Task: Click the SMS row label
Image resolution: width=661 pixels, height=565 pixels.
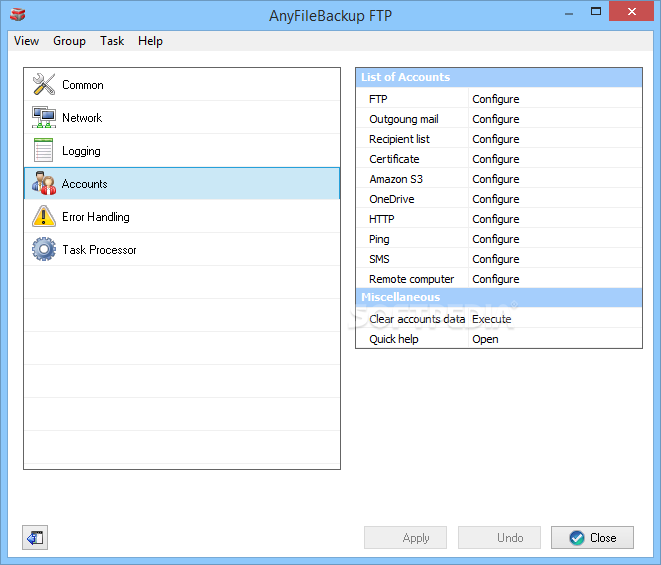Action: [379, 259]
